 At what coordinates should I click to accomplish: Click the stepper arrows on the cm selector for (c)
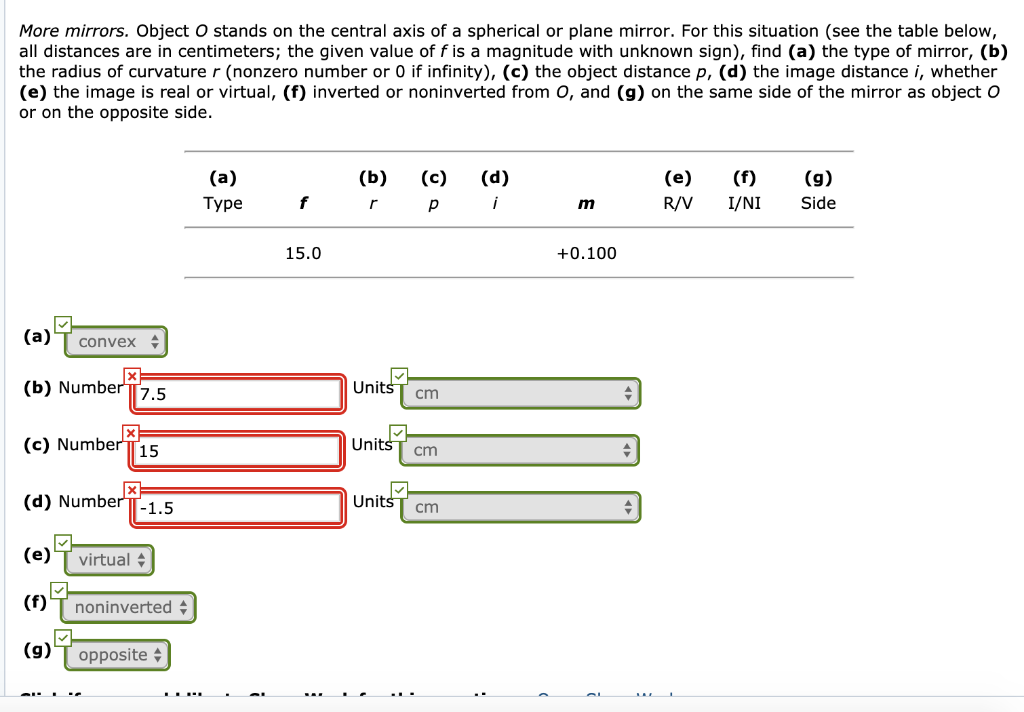[x=627, y=450]
